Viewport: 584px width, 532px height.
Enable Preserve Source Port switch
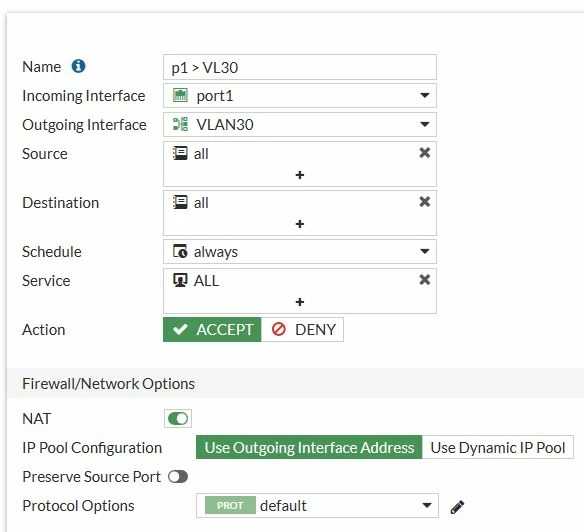(178, 476)
